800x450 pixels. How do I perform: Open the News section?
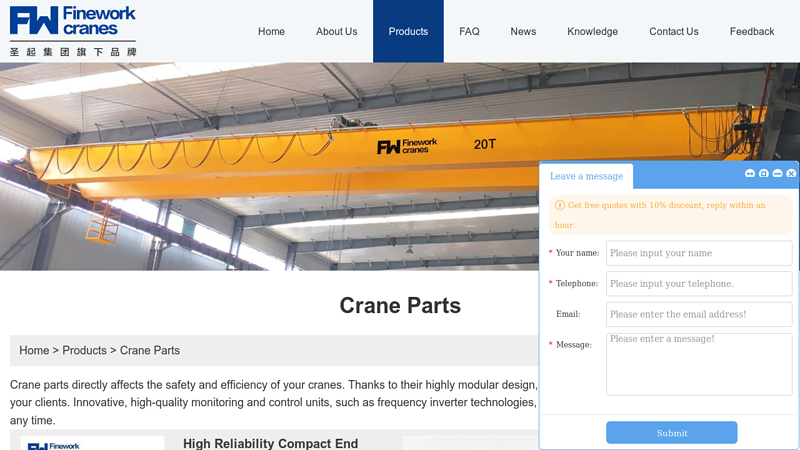click(523, 32)
